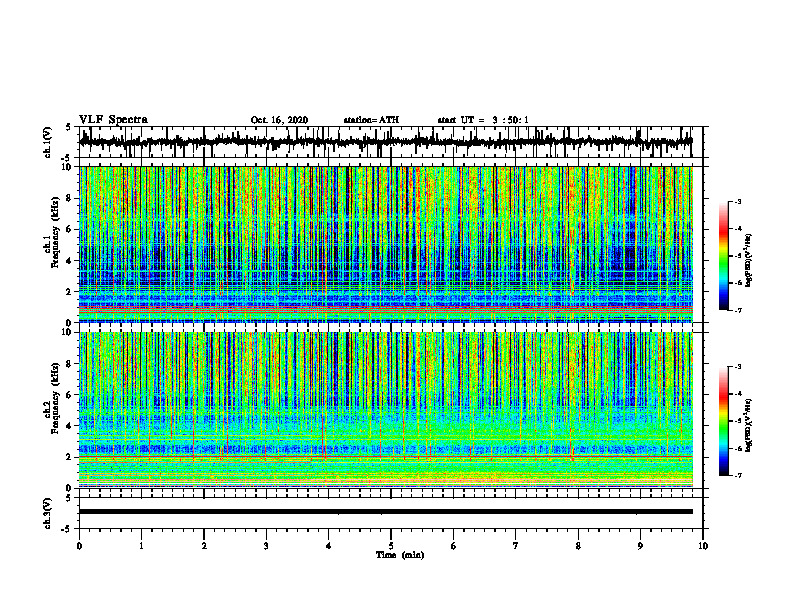Click the "-7" label on ch.1 color bar

(x=738, y=310)
